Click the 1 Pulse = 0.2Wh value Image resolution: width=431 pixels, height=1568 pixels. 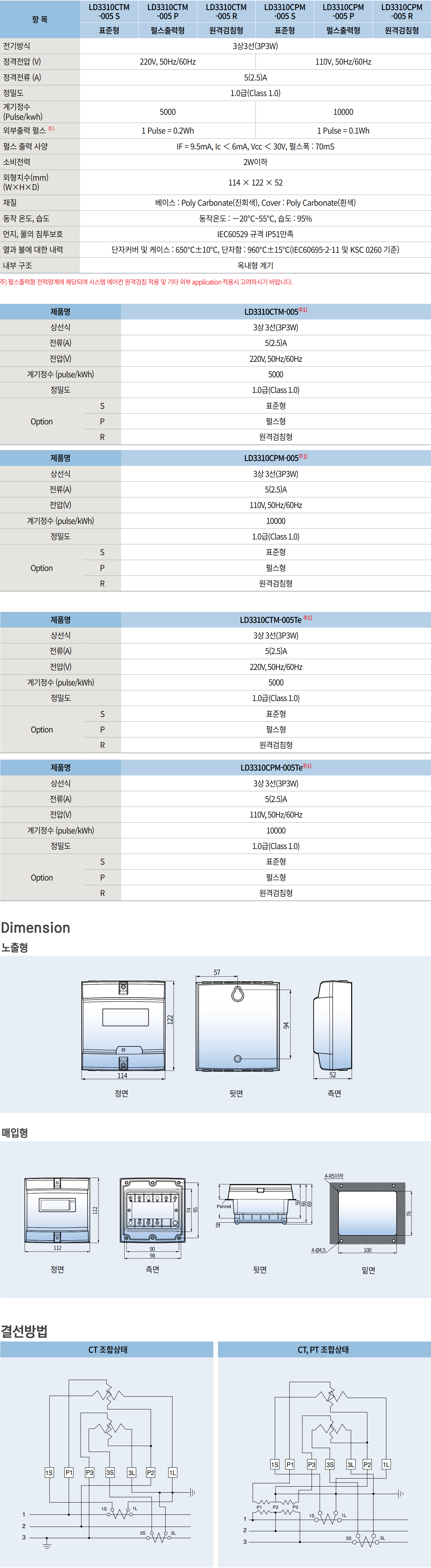(x=168, y=130)
